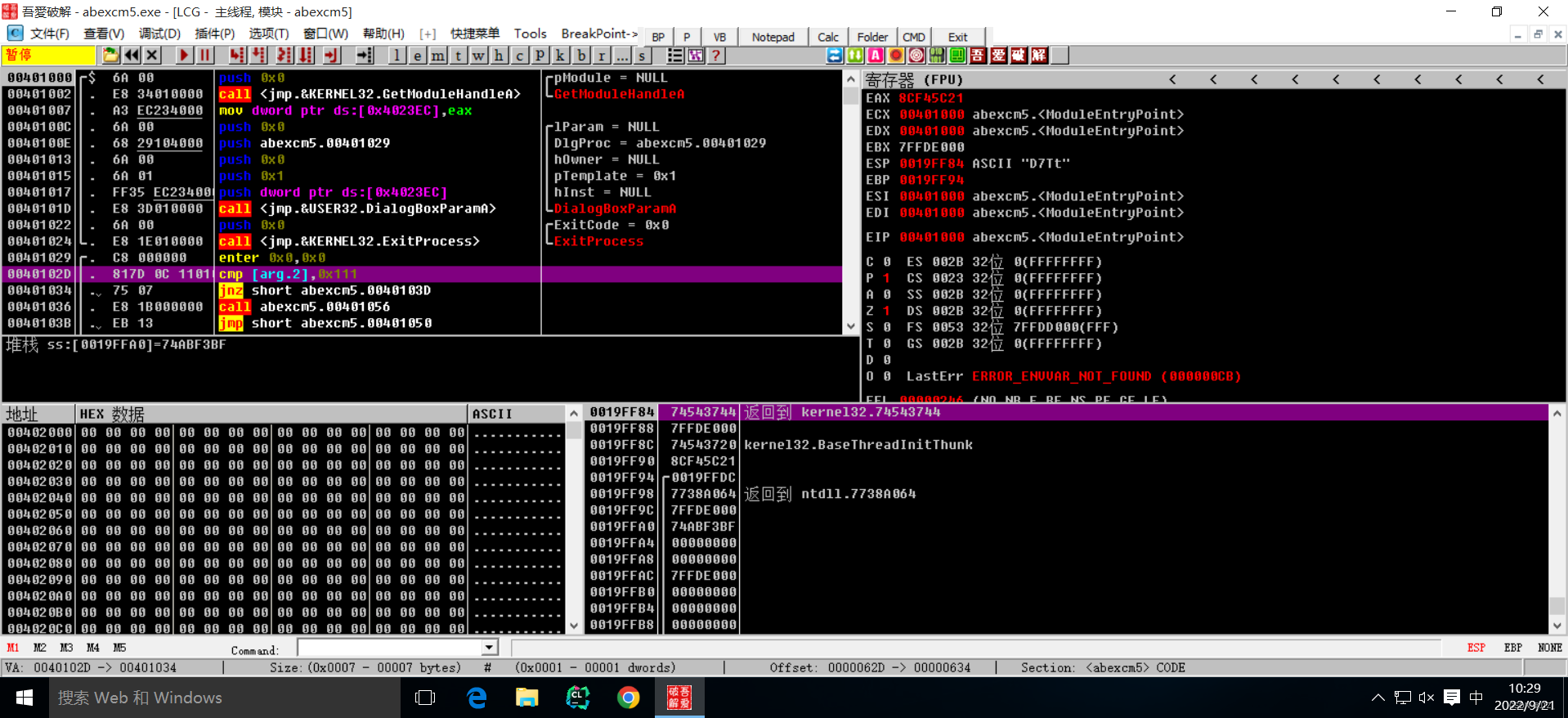Open Run trace with the '...' icon
Screen dimensions: 1568x718
[x=622, y=56]
